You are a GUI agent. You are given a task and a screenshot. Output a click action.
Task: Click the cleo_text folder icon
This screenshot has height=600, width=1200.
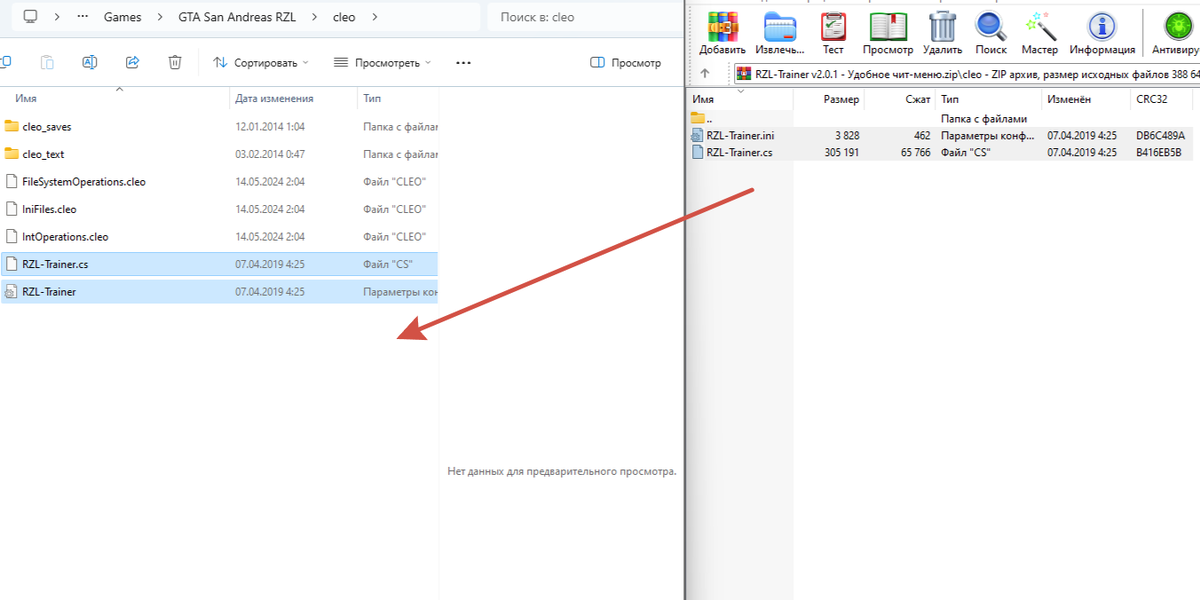(12, 154)
